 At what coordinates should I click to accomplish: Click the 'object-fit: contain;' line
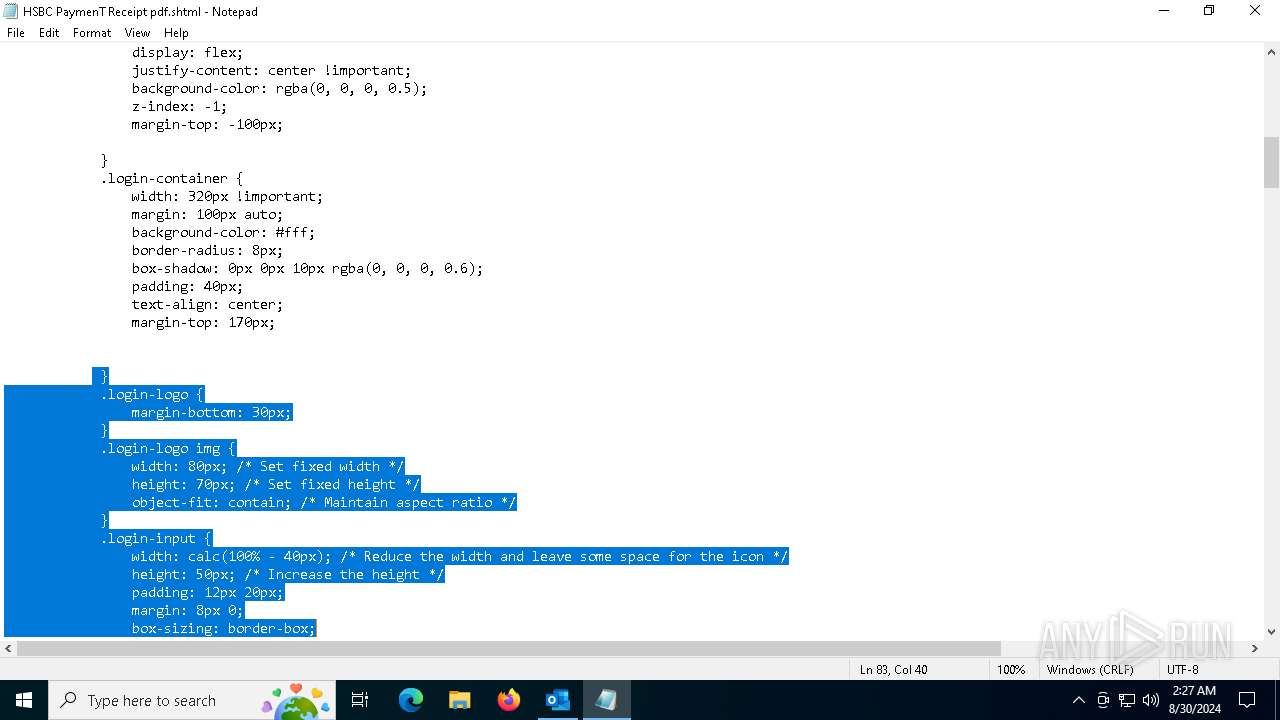coord(323,502)
